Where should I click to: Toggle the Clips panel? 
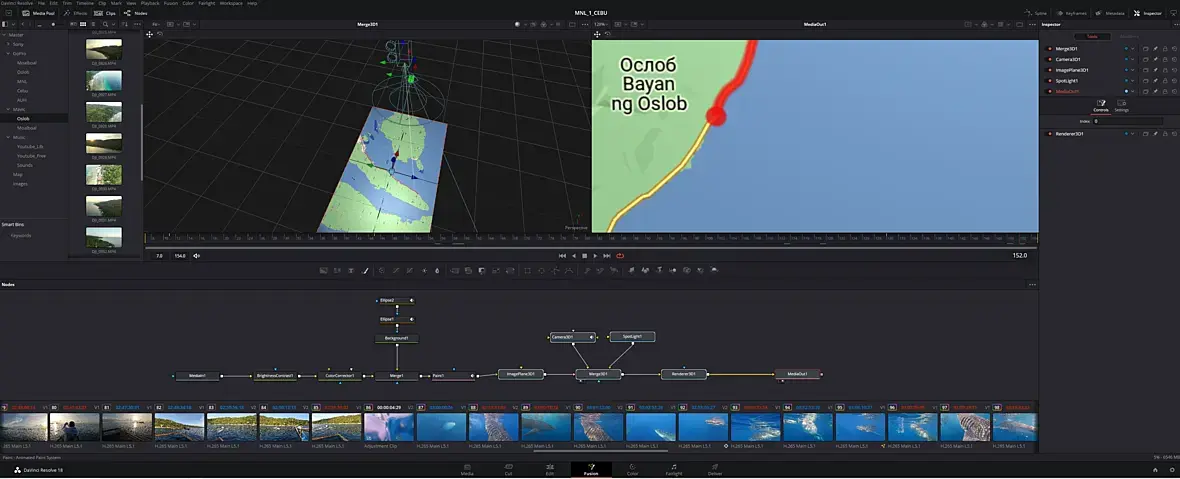[107, 13]
